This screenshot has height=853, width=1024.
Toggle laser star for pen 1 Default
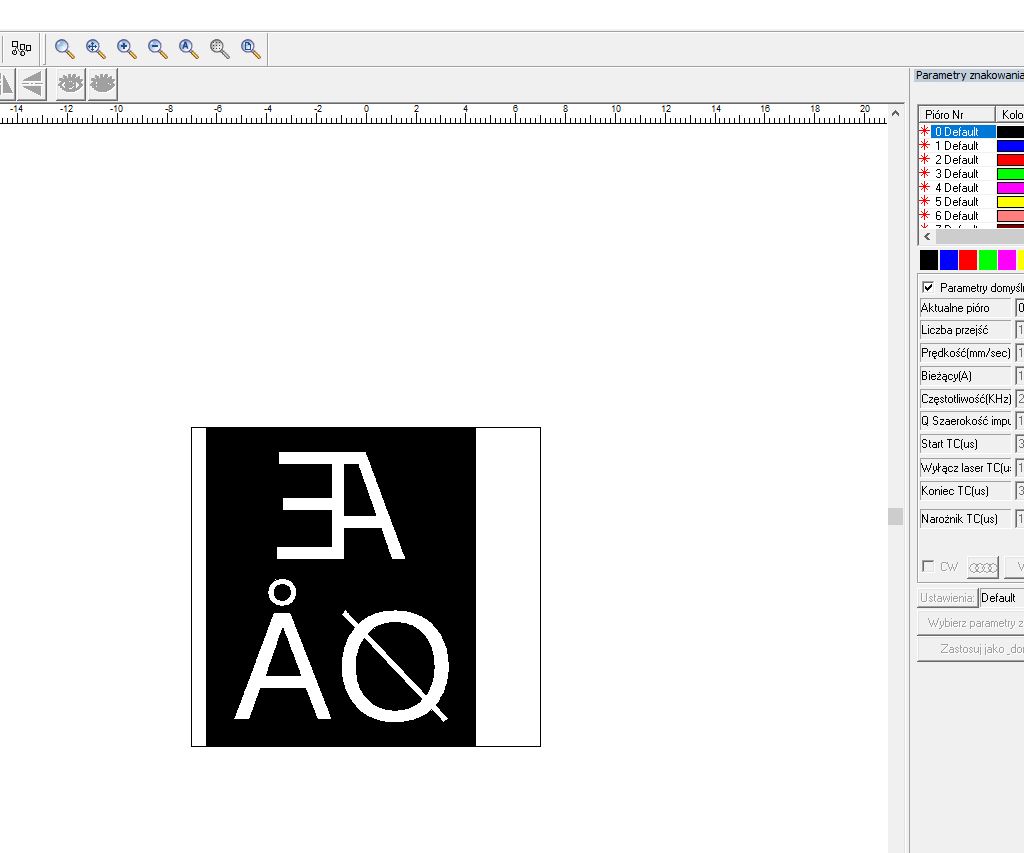tap(925, 145)
